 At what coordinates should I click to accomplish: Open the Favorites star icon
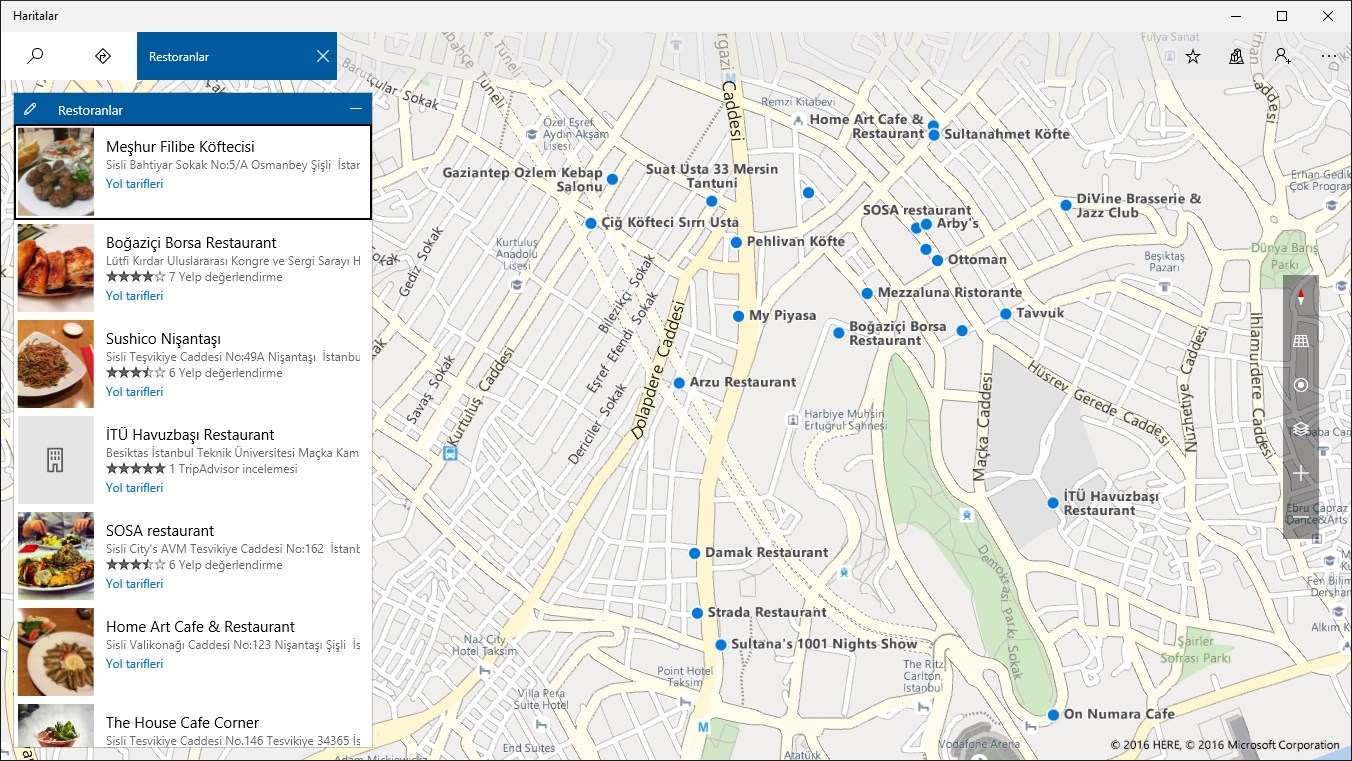1193,56
